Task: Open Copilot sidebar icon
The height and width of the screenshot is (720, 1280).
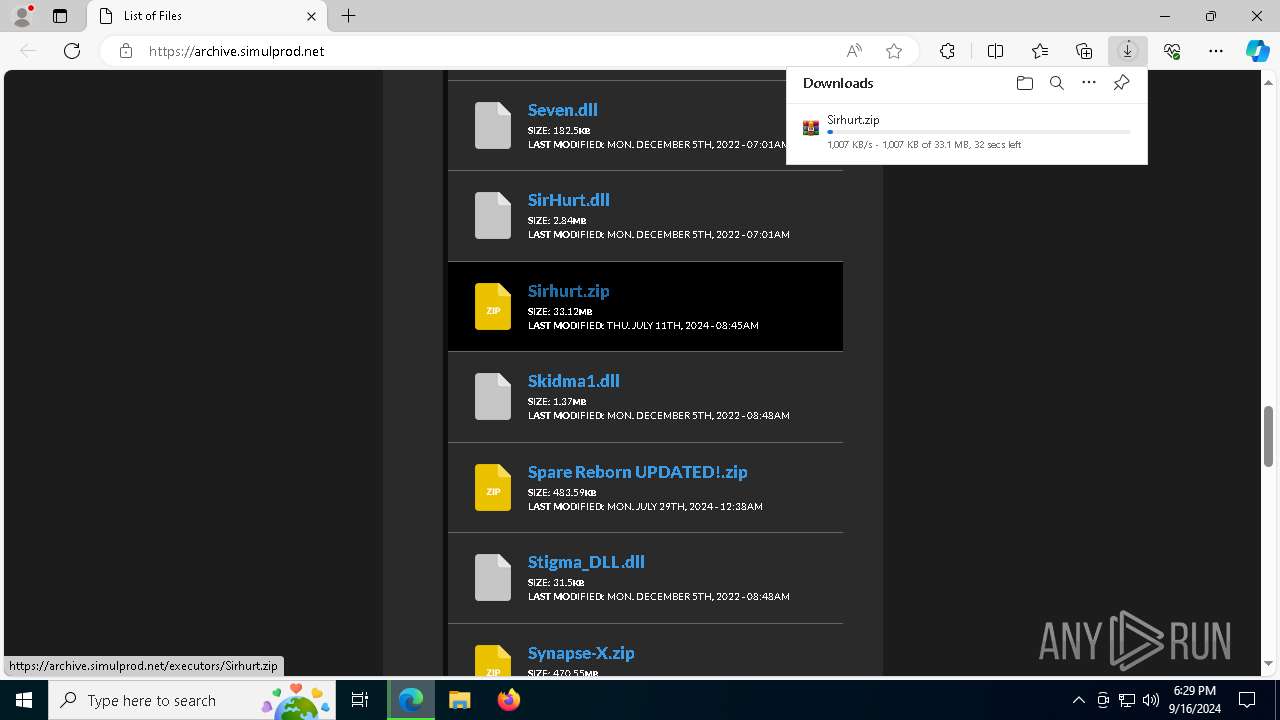Action: pyautogui.click(x=1258, y=51)
